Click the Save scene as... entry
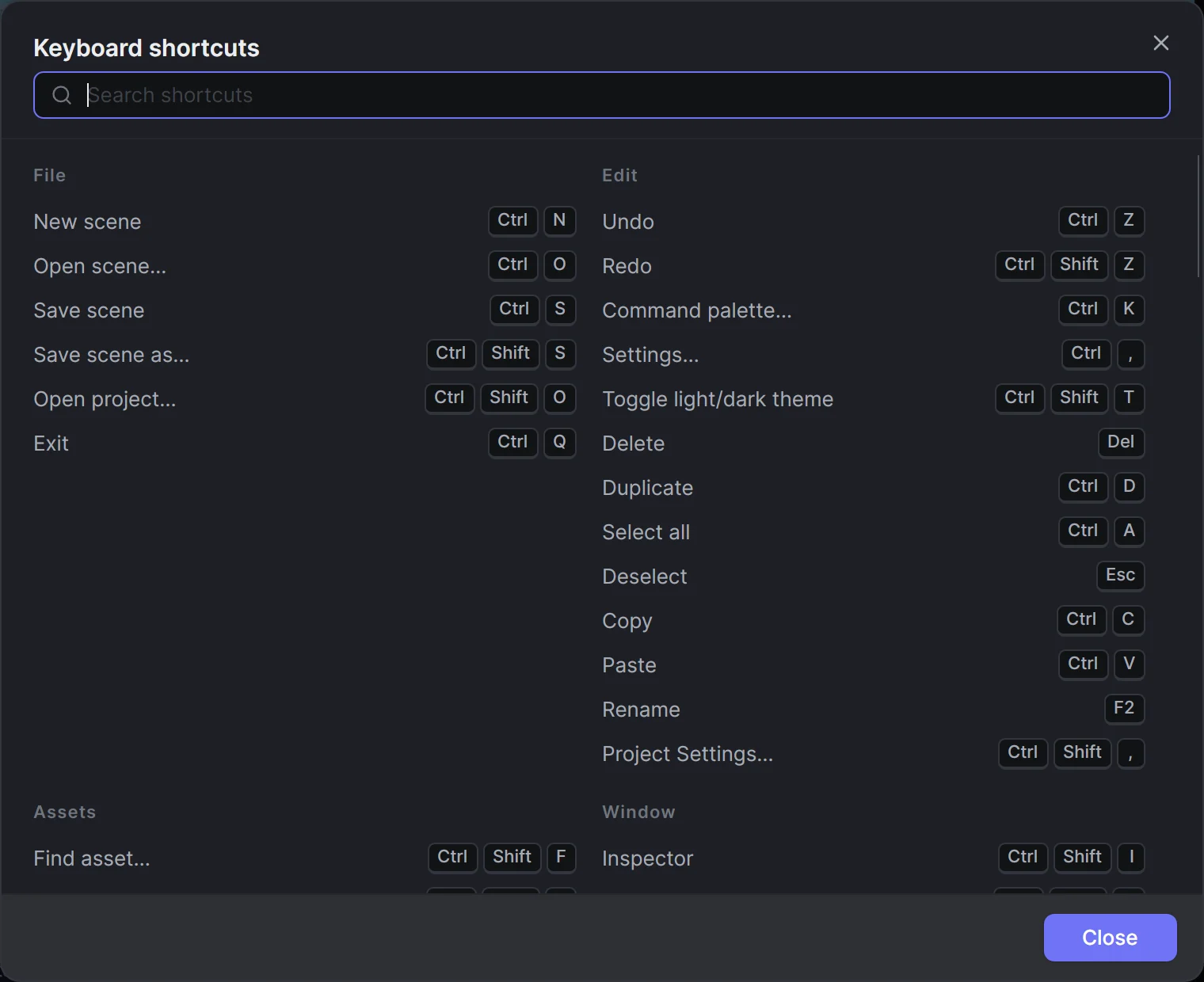1204x982 pixels. click(304, 354)
